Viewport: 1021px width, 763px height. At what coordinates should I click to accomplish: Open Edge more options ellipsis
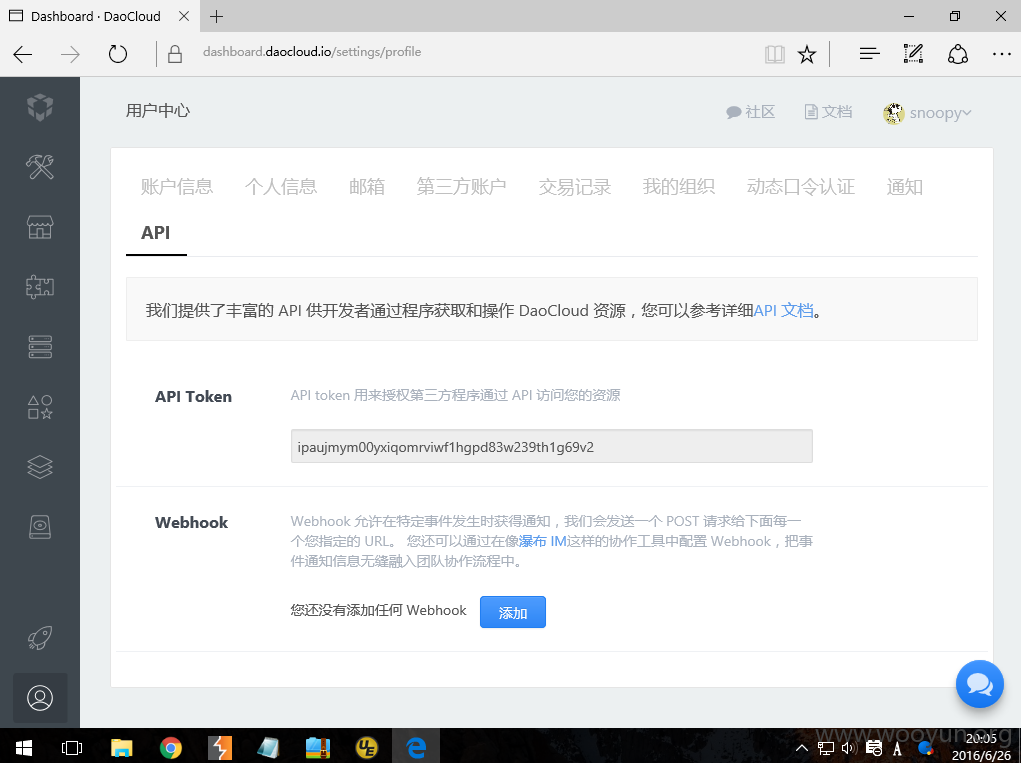tap(1001, 54)
